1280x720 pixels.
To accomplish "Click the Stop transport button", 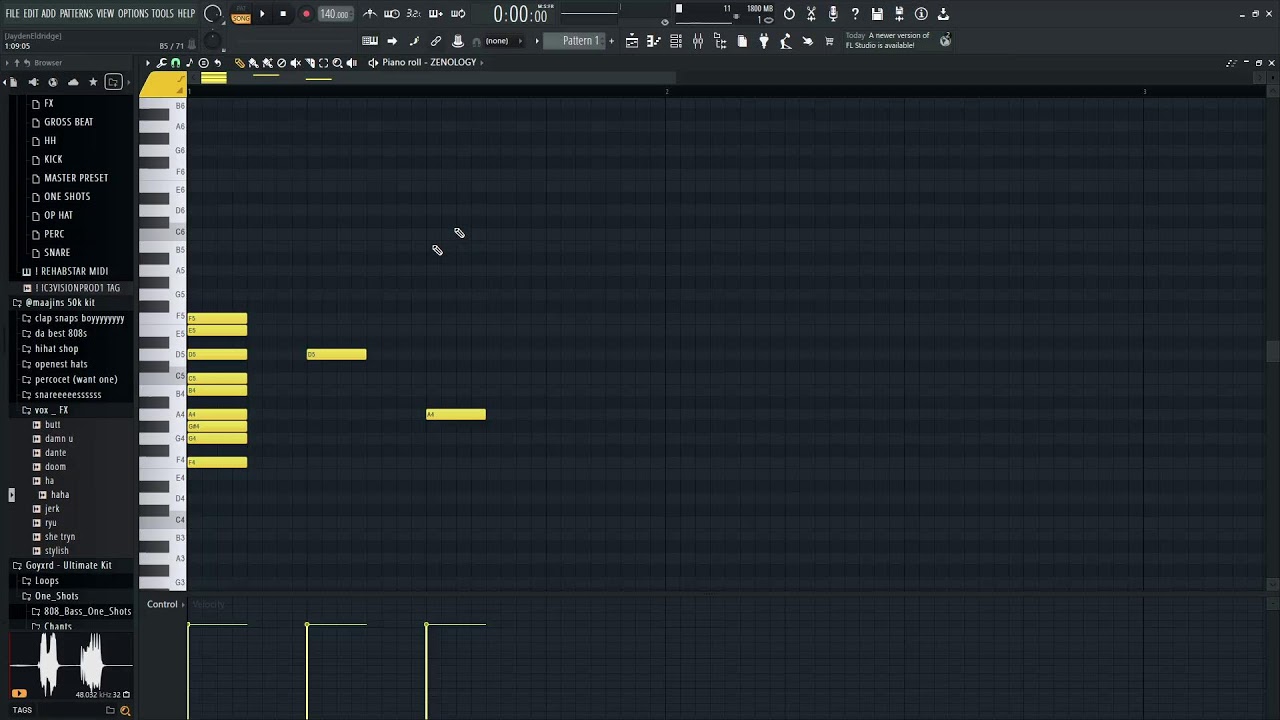I will pyautogui.click(x=283, y=14).
